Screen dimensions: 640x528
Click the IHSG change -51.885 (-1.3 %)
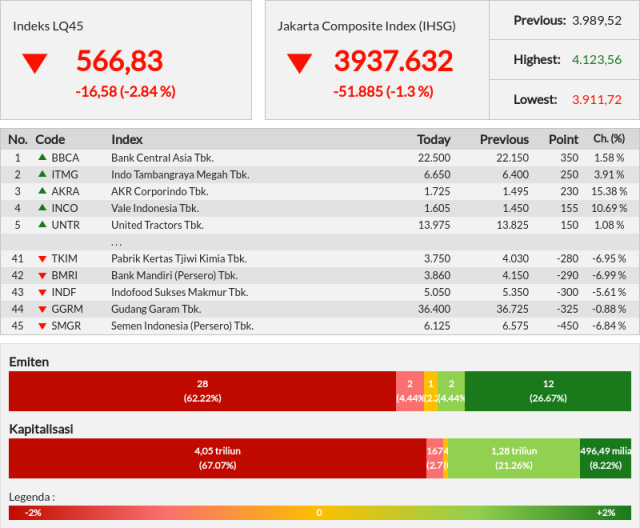pos(383,91)
